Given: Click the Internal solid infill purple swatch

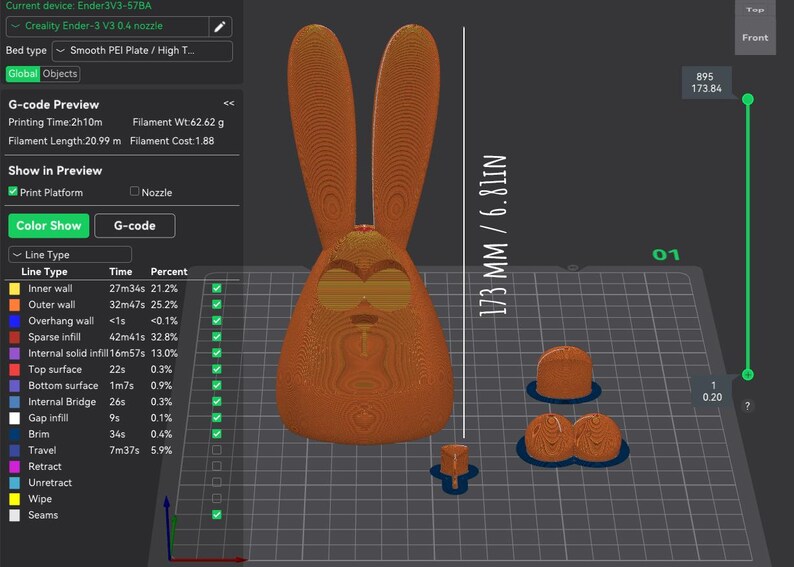Looking at the screenshot, I should pyautogui.click(x=15, y=353).
